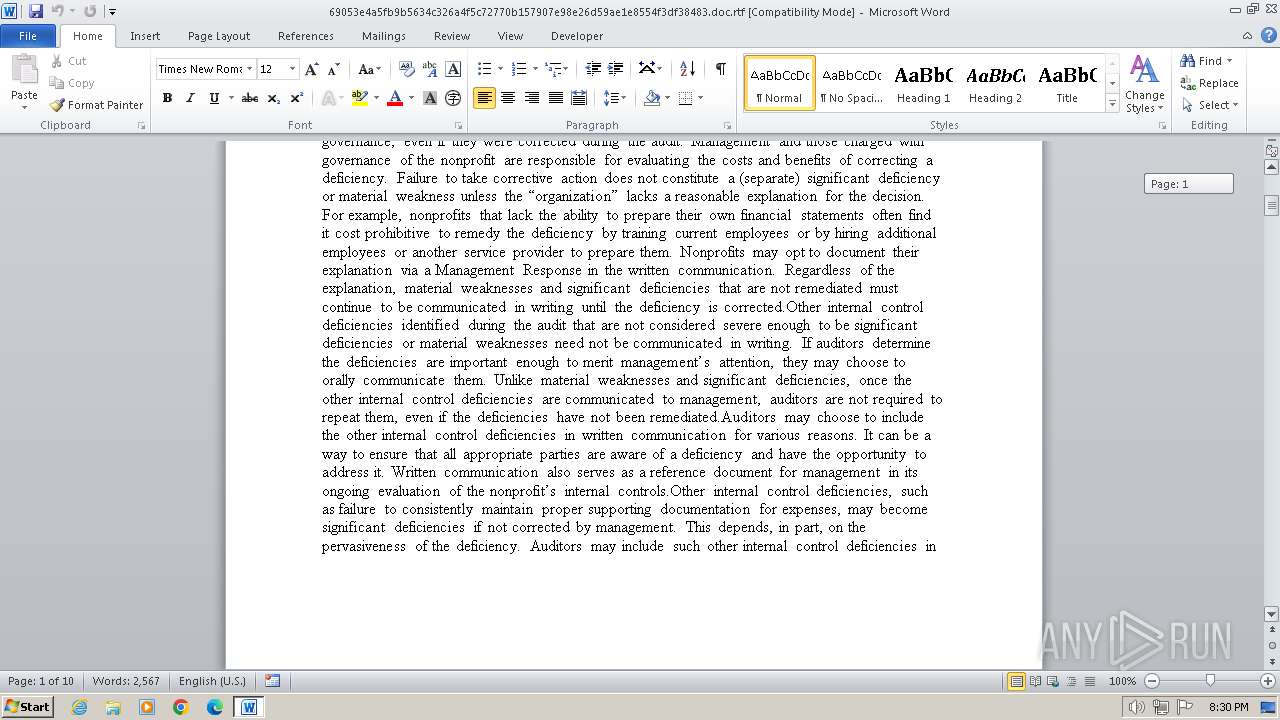1280x720 pixels.
Task: Apply the Normal style
Action: coord(780,83)
